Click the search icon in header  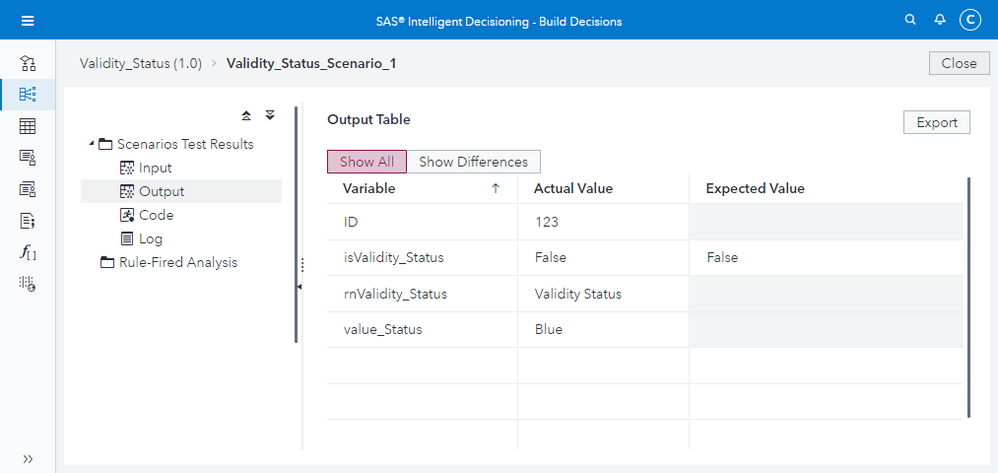pos(910,20)
